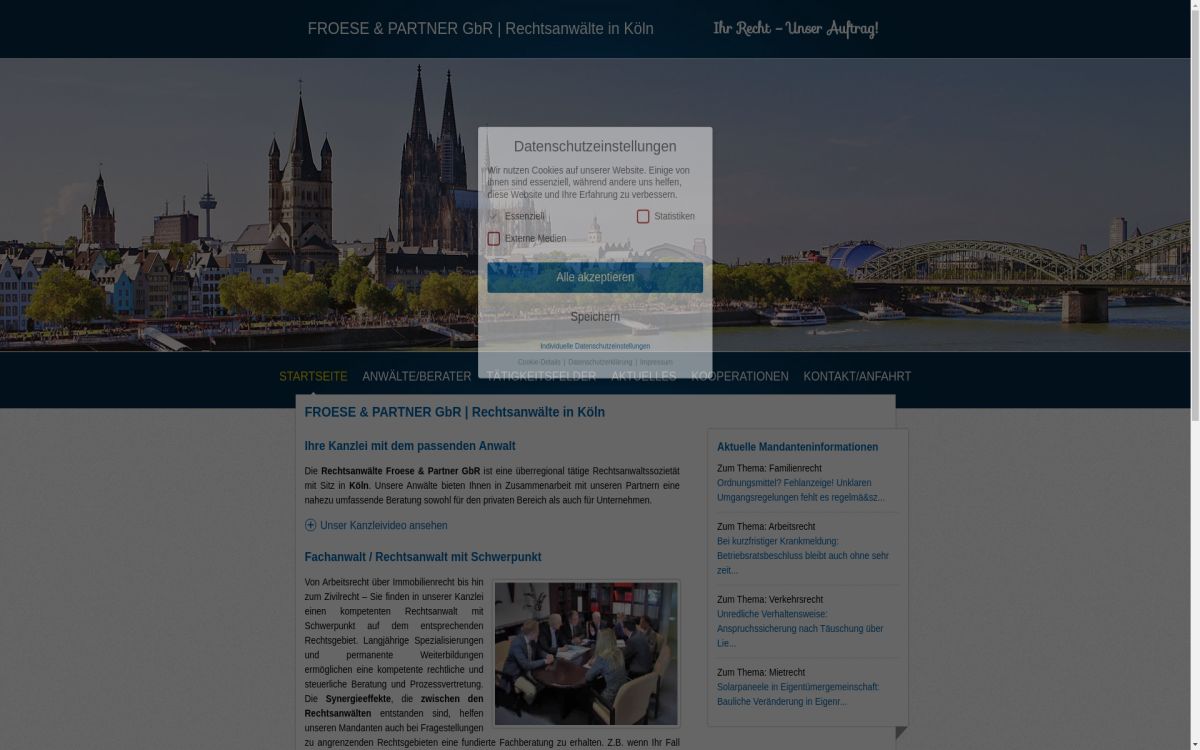
Task: Select the STARTSEITE navigation item
Action: tap(313, 376)
